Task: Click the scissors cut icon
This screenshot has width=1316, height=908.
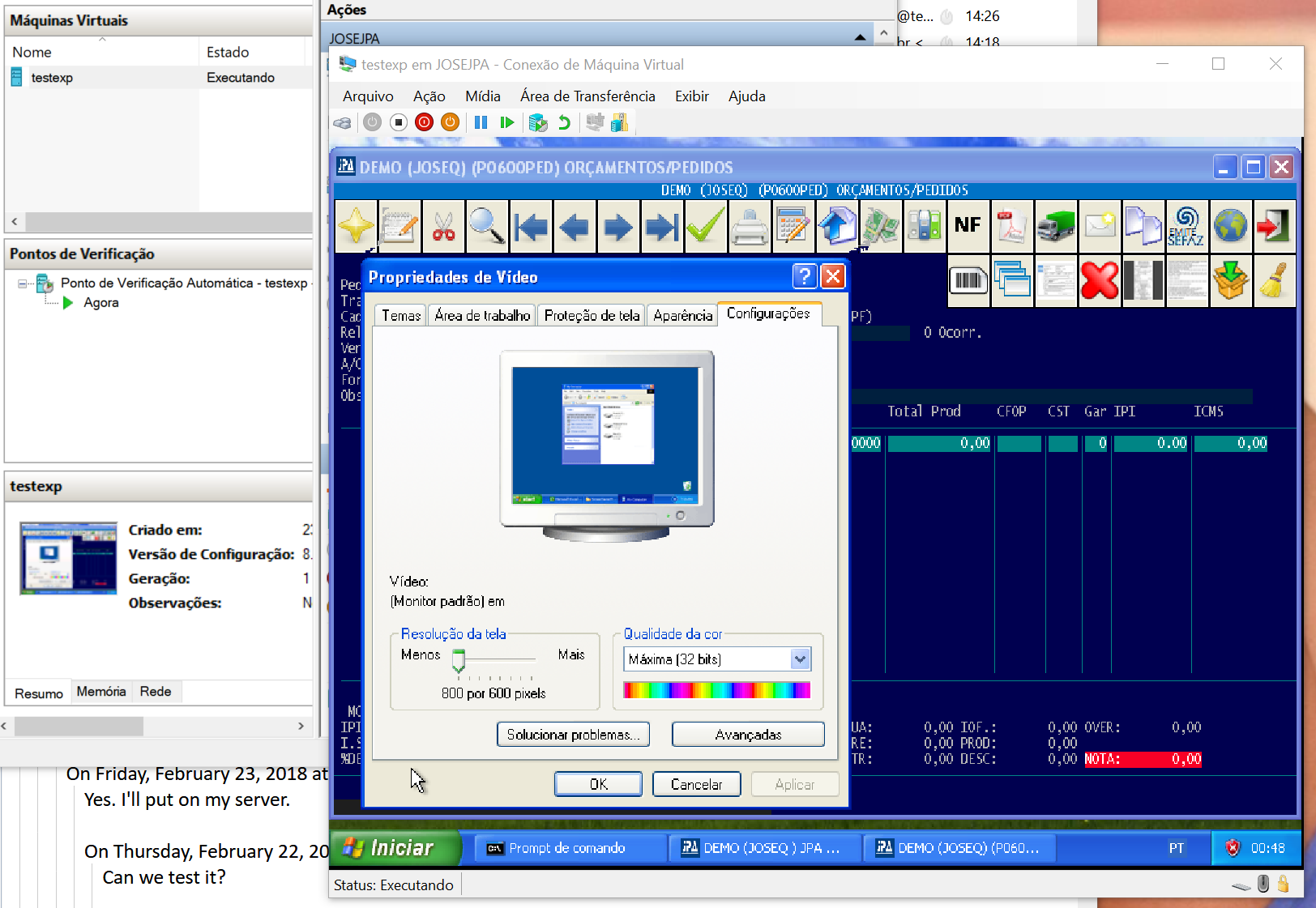Action: click(x=443, y=226)
